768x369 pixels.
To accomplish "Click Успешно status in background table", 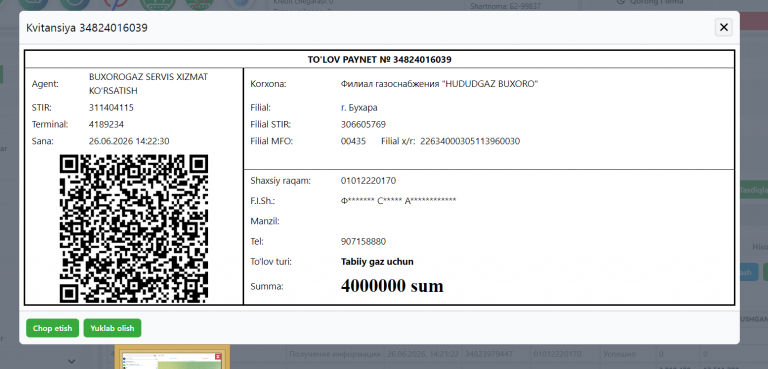I will click(621, 354).
